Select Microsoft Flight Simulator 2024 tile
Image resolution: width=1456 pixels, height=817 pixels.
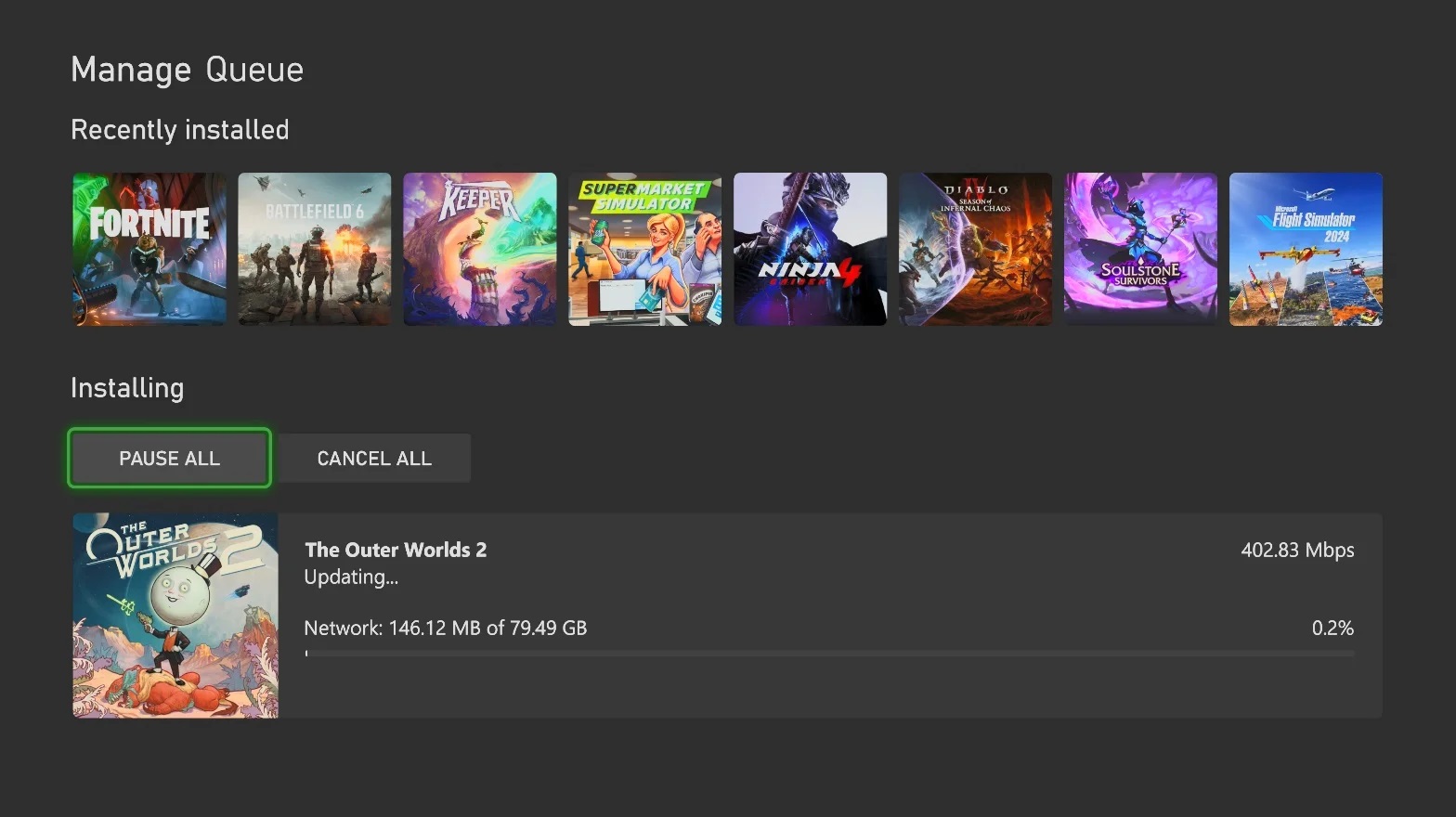coord(1306,249)
